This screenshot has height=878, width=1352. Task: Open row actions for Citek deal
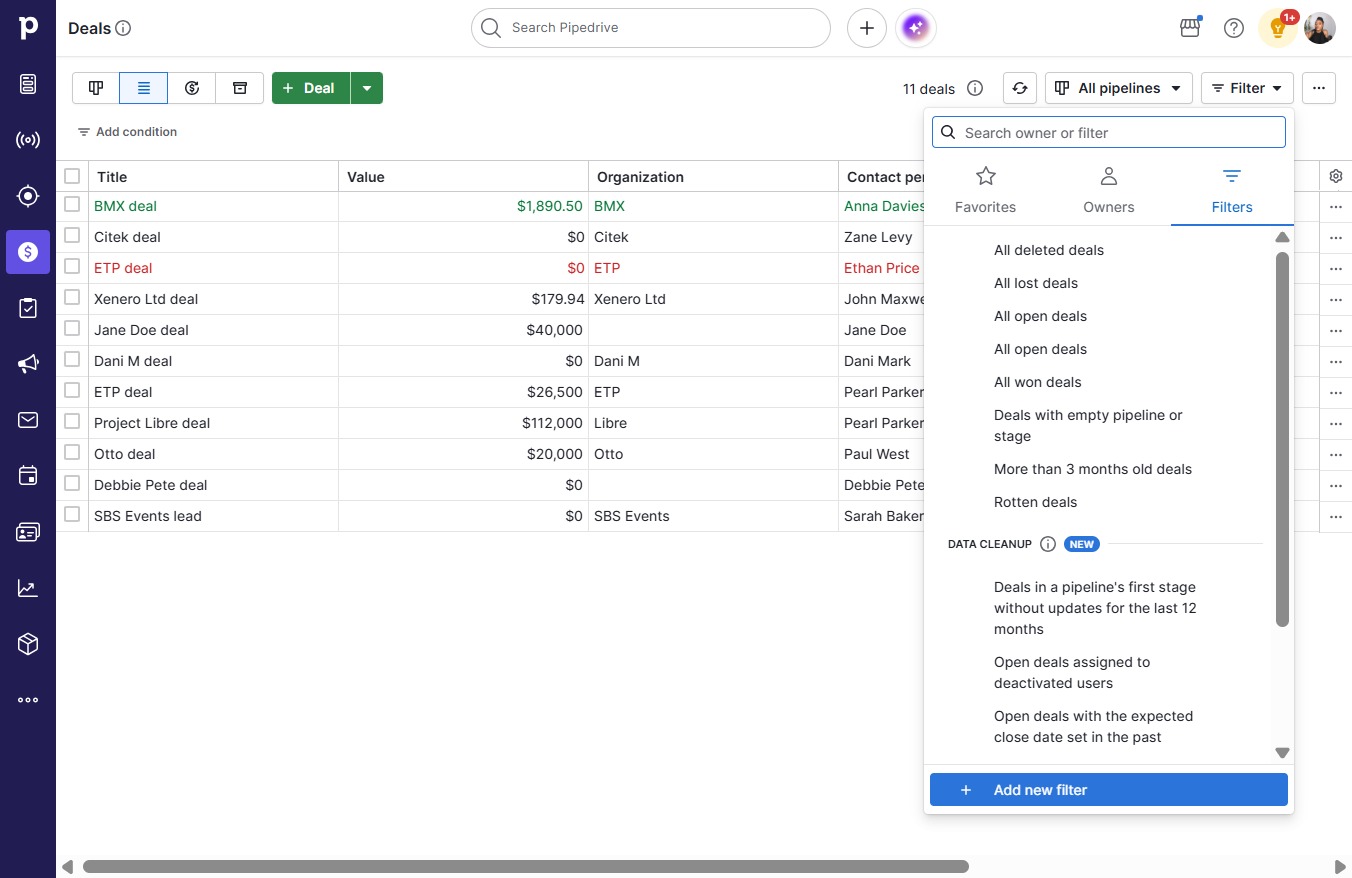click(x=1336, y=238)
